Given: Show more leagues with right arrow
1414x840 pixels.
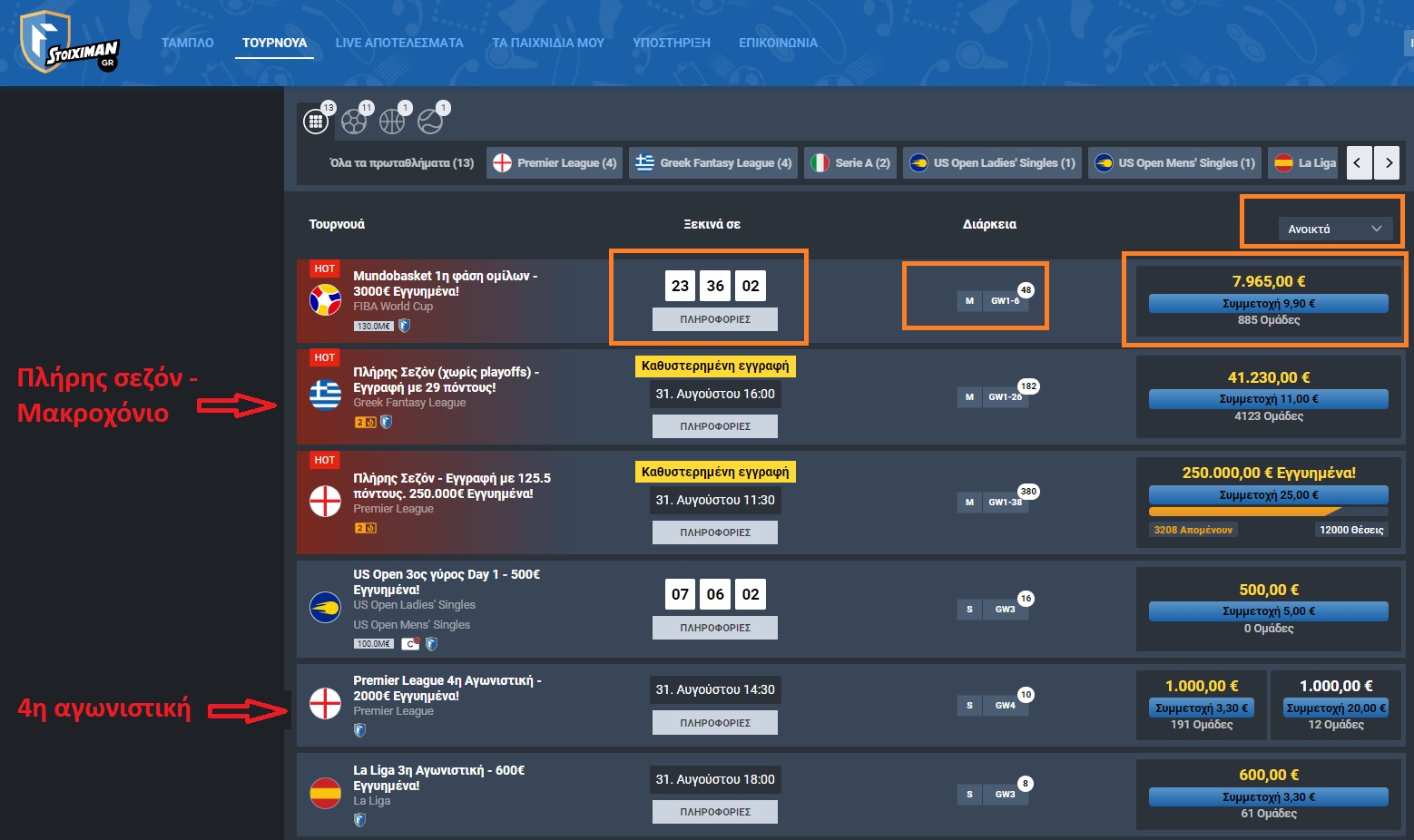Looking at the screenshot, I should 1389,163.
